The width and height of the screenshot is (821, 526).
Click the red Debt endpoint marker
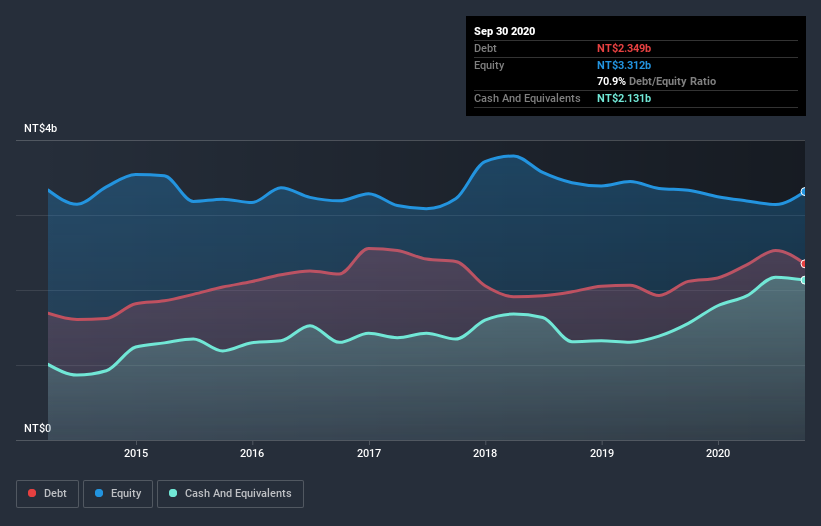point(804,264)
